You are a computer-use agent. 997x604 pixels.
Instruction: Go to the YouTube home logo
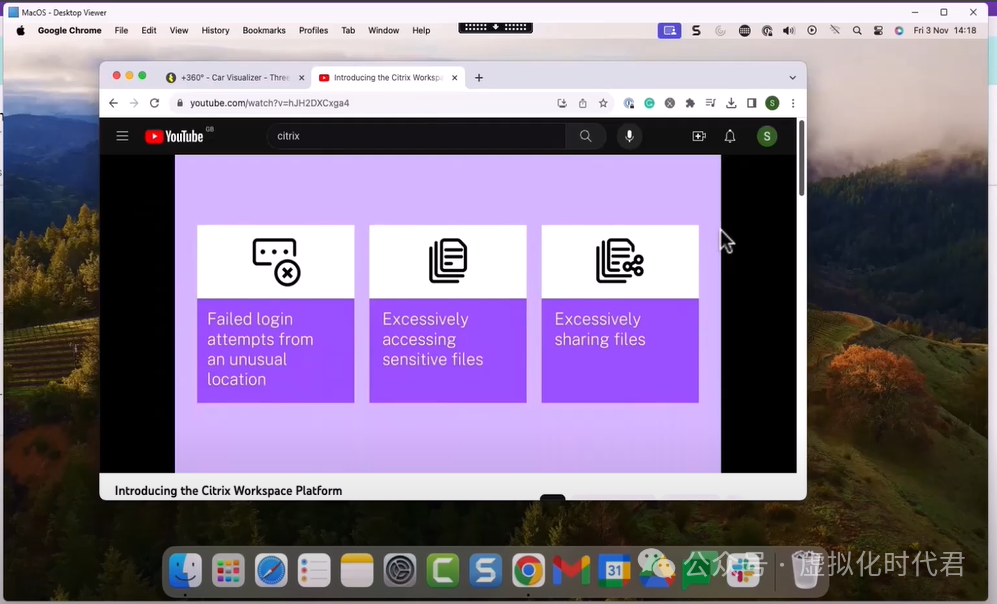[174, 136]
